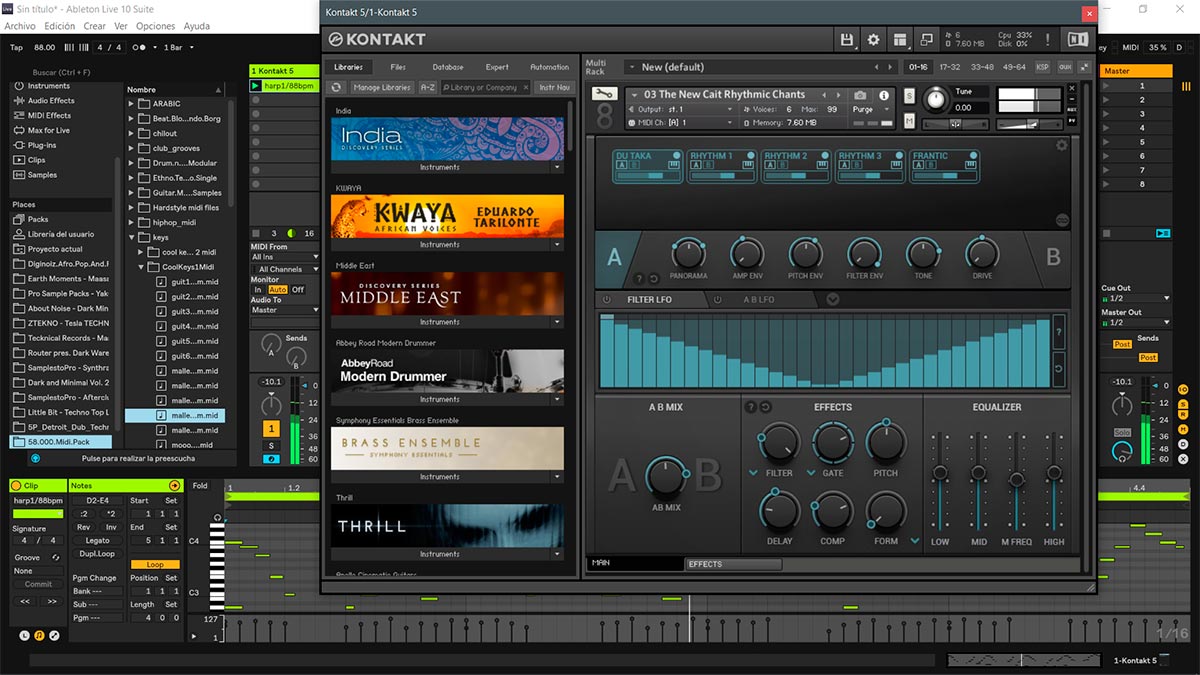
Task: Select the FRANTIC pattern slot
Action: [x=946, y=166]
